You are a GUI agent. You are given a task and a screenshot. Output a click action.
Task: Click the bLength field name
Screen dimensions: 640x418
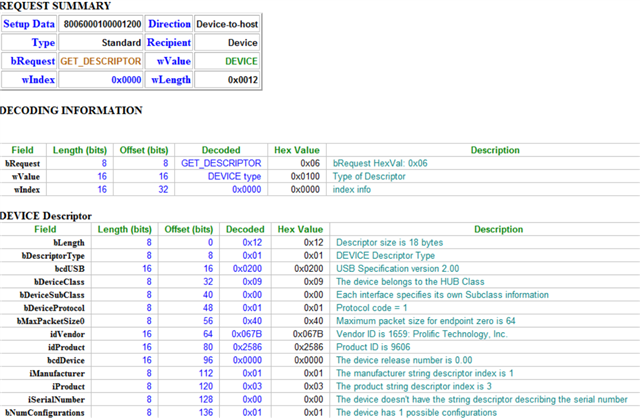tap(69, 242)
